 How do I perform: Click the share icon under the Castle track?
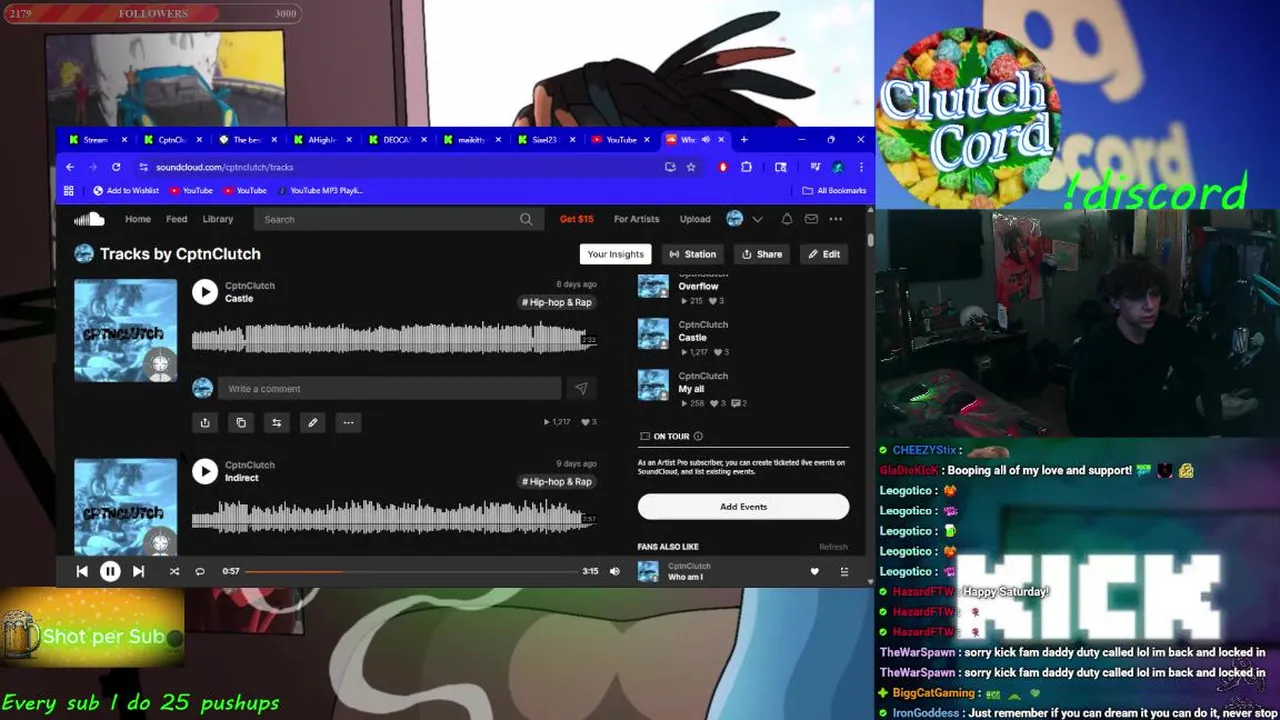point(205,422)
